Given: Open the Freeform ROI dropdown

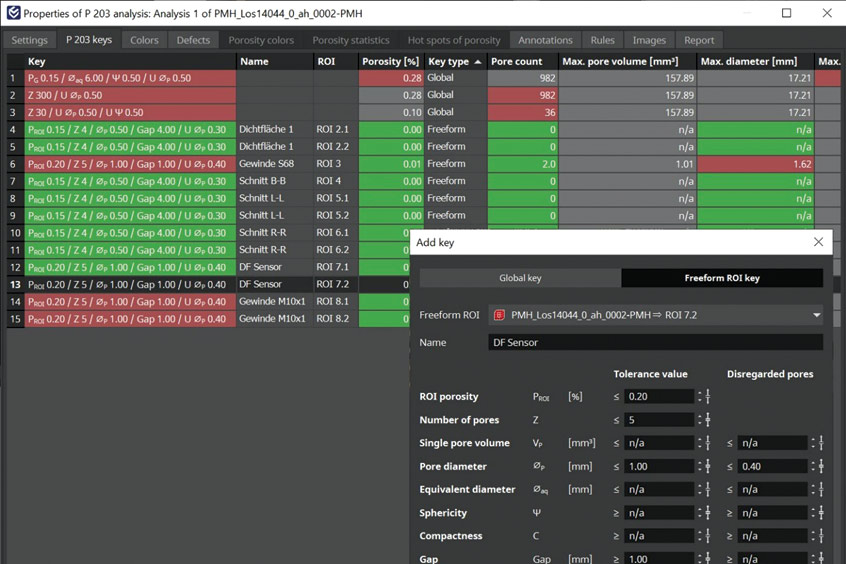Looking at the screenshot, I should (x=816, y=315).
